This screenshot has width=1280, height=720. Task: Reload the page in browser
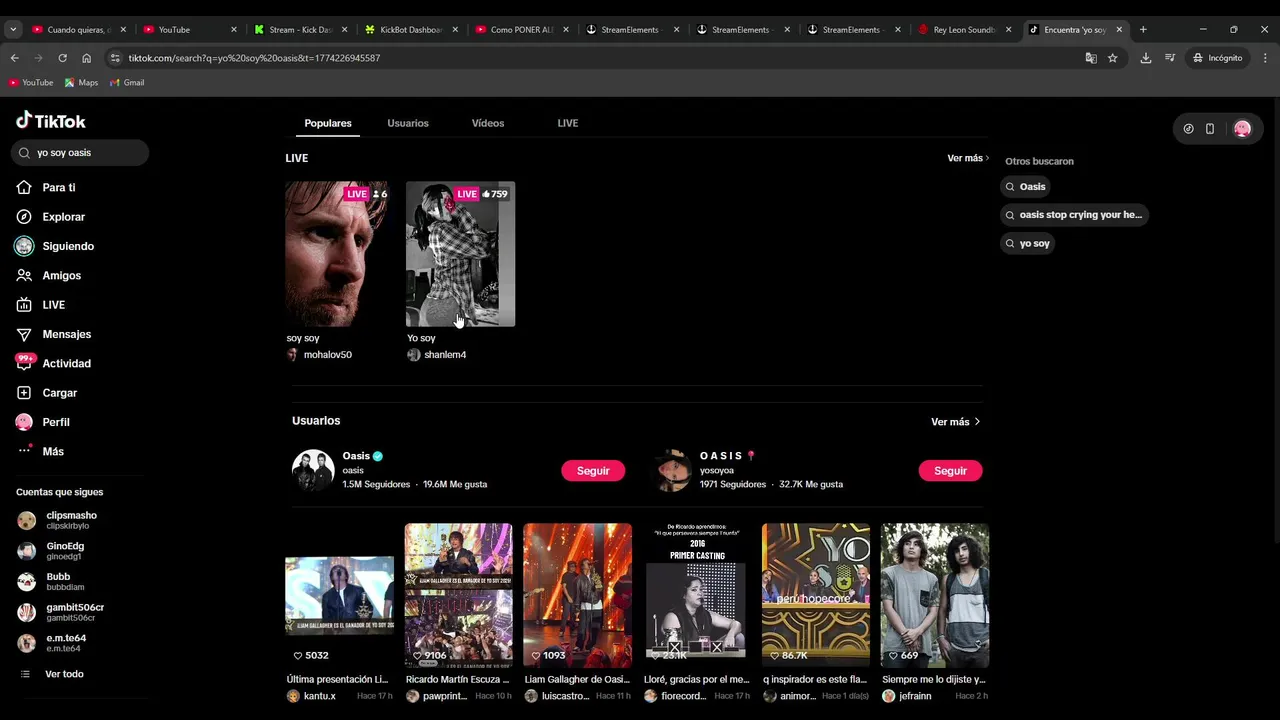coord(62,58)
